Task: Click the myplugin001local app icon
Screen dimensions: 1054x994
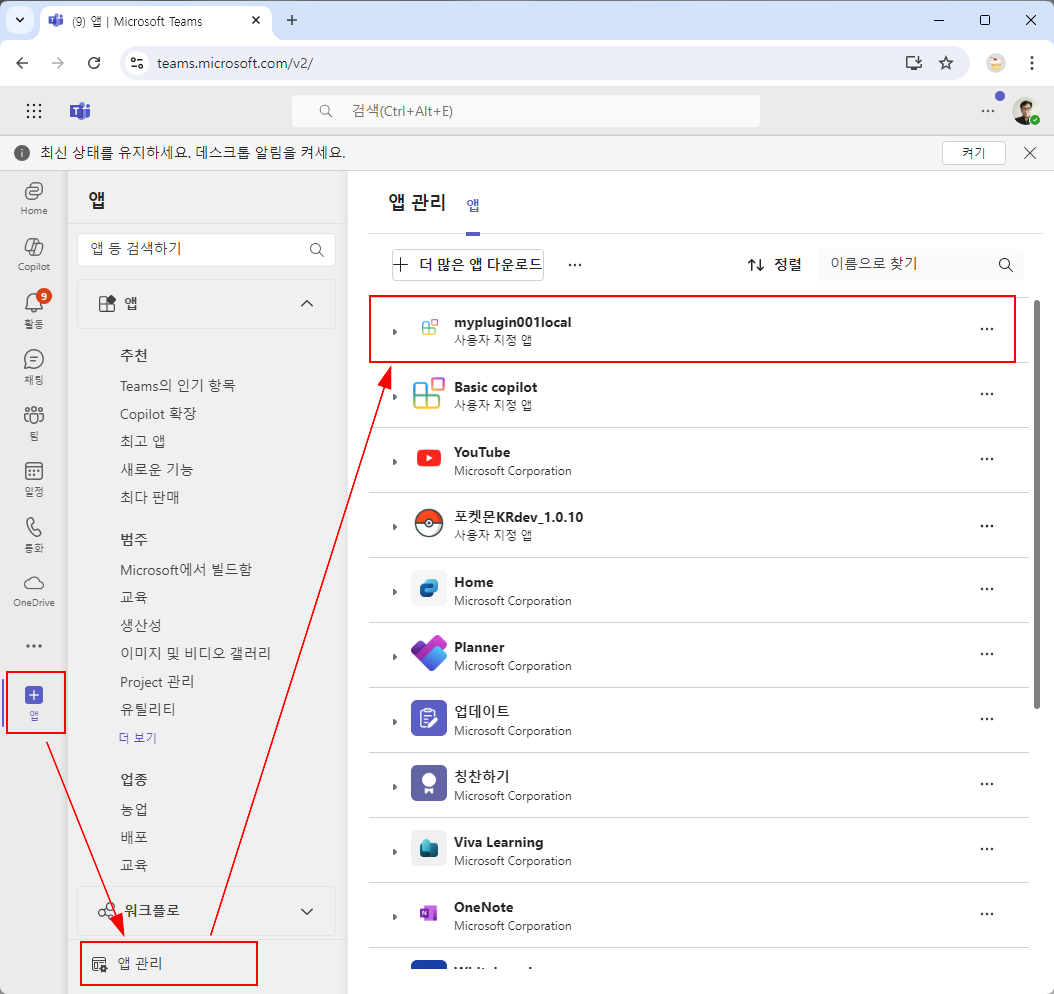Action: click(429, 329)
